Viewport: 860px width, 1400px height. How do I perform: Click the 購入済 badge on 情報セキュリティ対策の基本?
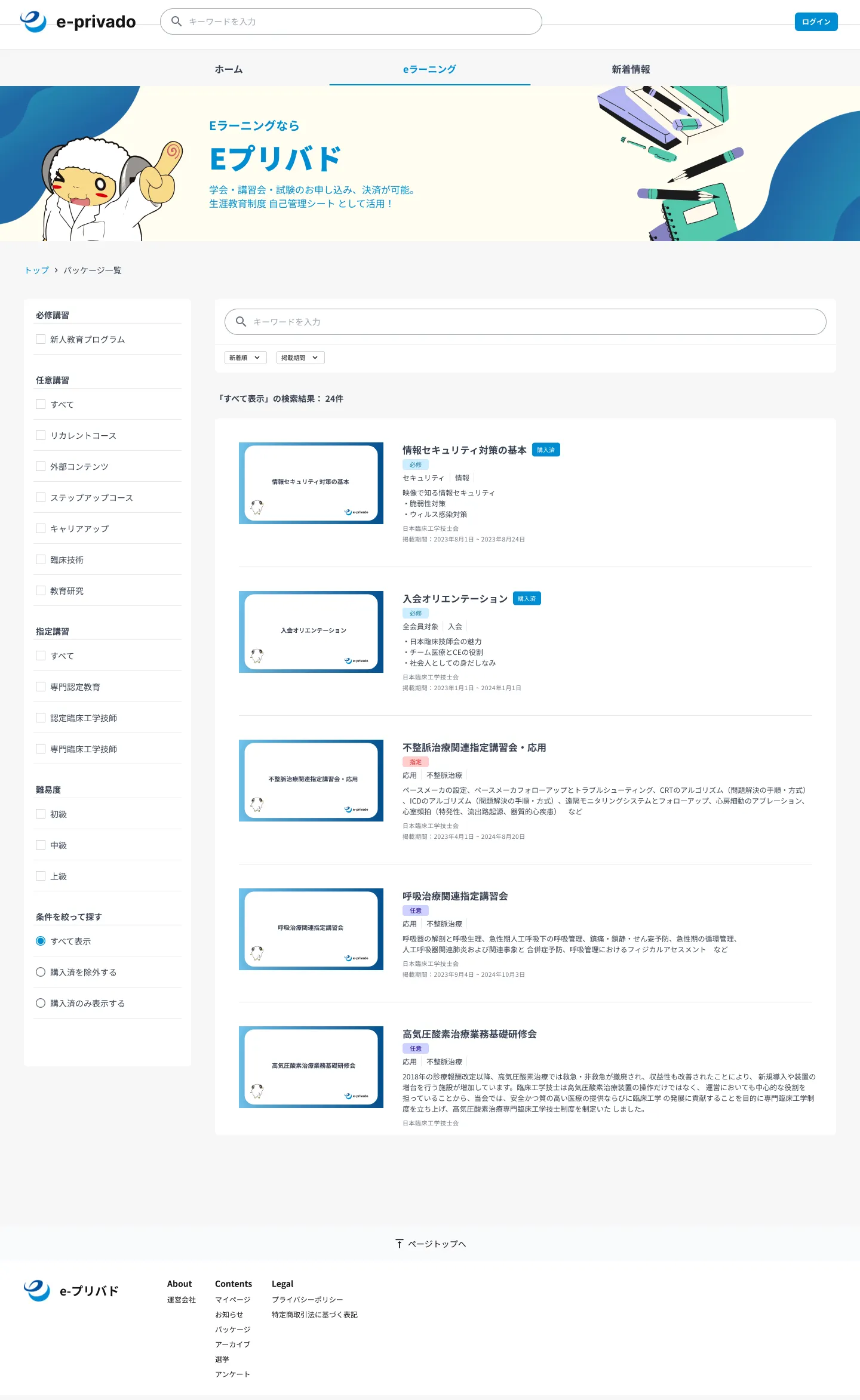pyautogui.click(x=545, y=450)
